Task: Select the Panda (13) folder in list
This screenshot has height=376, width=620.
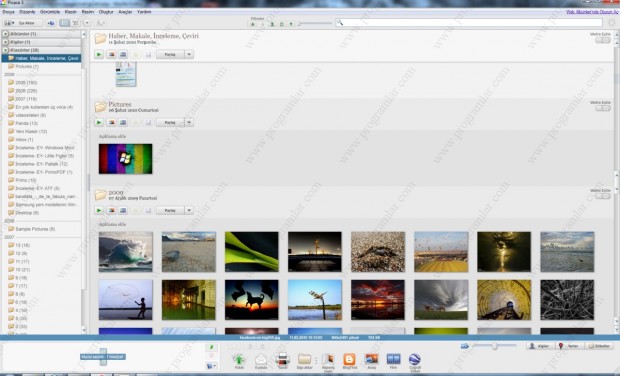Action: point(26,123)
